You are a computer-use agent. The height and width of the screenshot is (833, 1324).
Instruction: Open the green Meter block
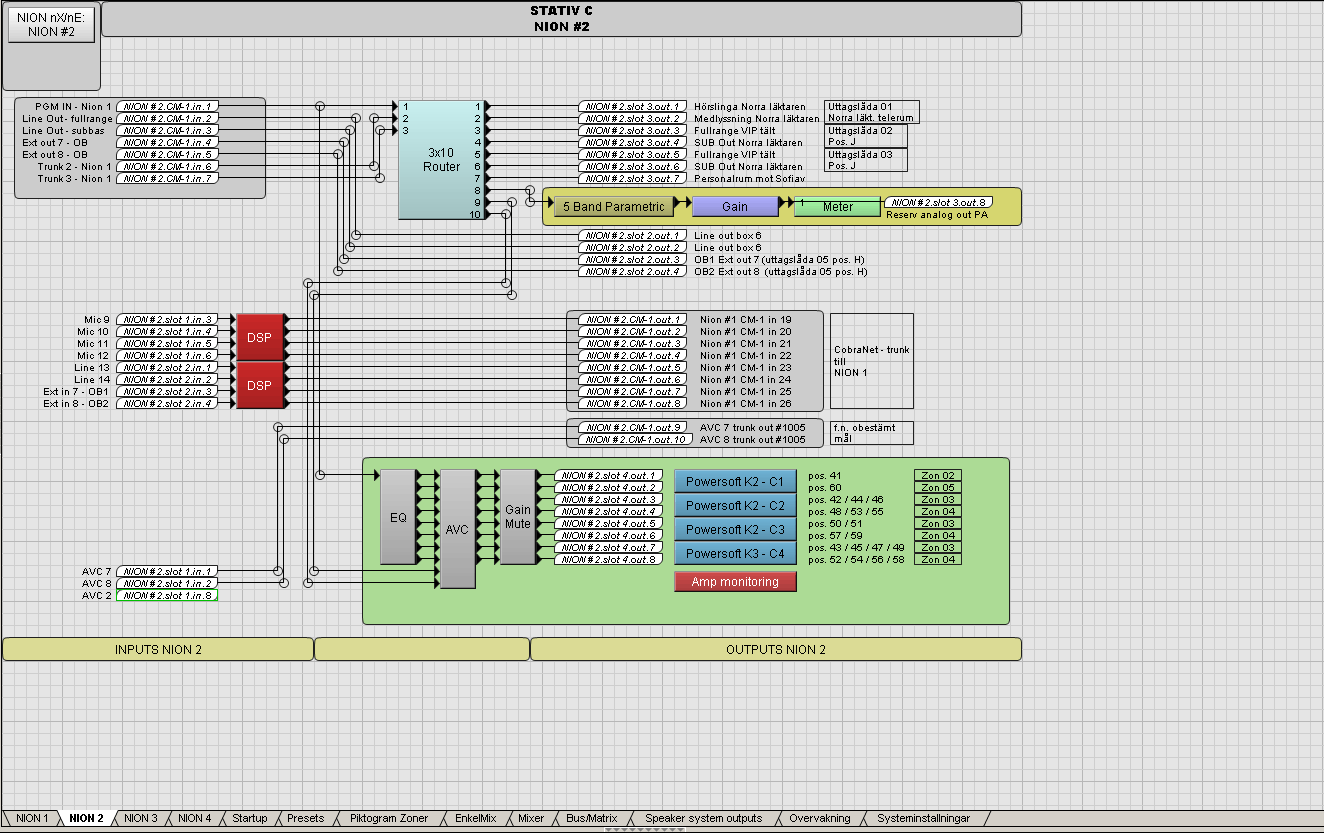coord(837,207)
